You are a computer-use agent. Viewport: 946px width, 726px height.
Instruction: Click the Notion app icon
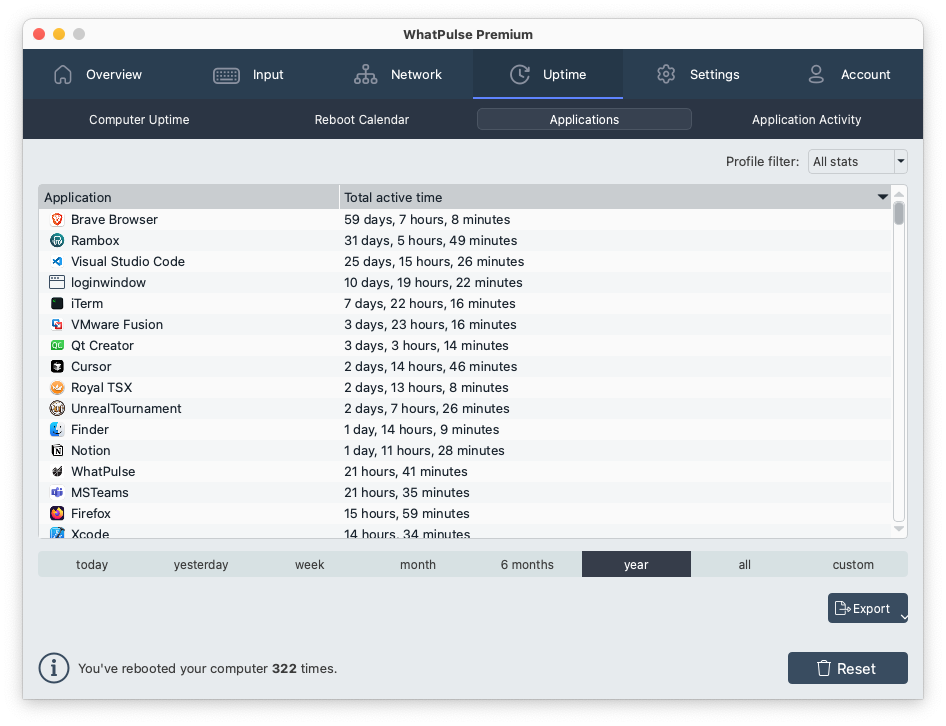point(57,451)
